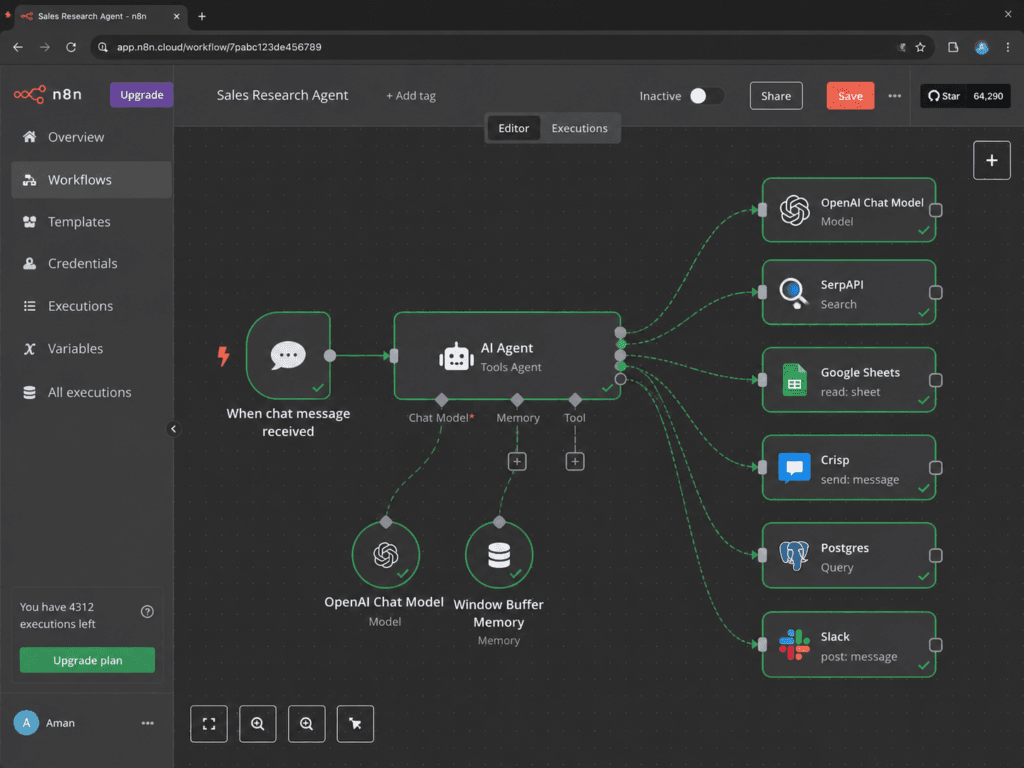This screenshot has height=768, width=1024.
Task: Open browser profile avatar
Action: click(981, 47)
